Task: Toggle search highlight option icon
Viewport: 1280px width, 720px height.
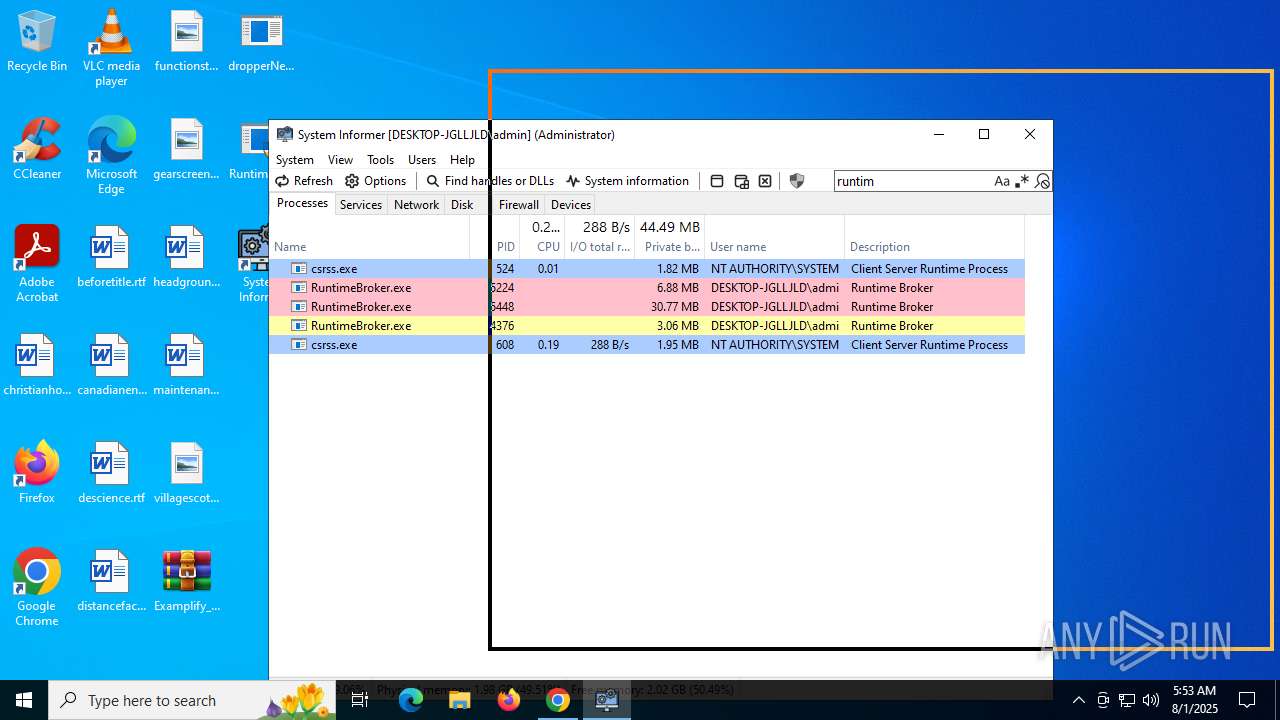Action: click(x=1042, y=181)
